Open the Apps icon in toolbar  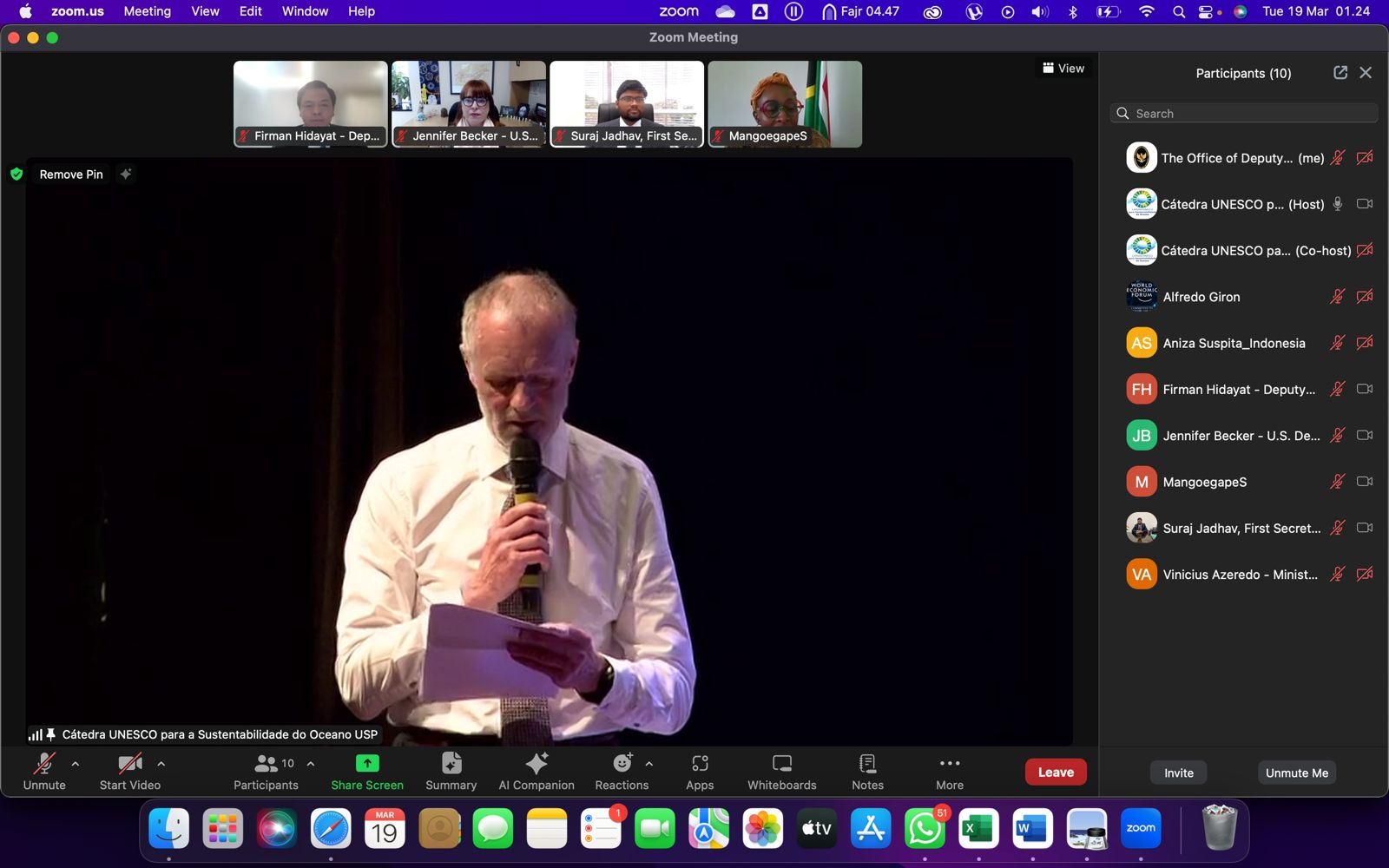click(x=700, y=764)
